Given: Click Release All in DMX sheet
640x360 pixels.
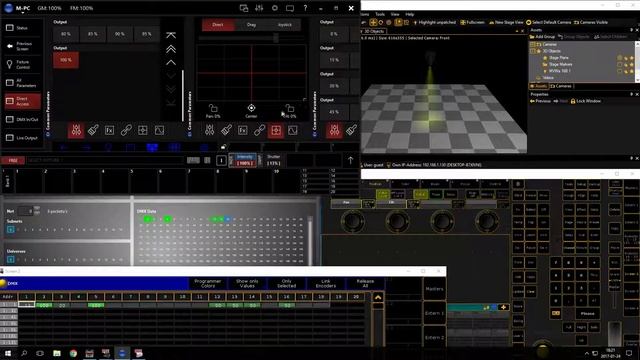Looking at the screenshot, I should (365, 283).
